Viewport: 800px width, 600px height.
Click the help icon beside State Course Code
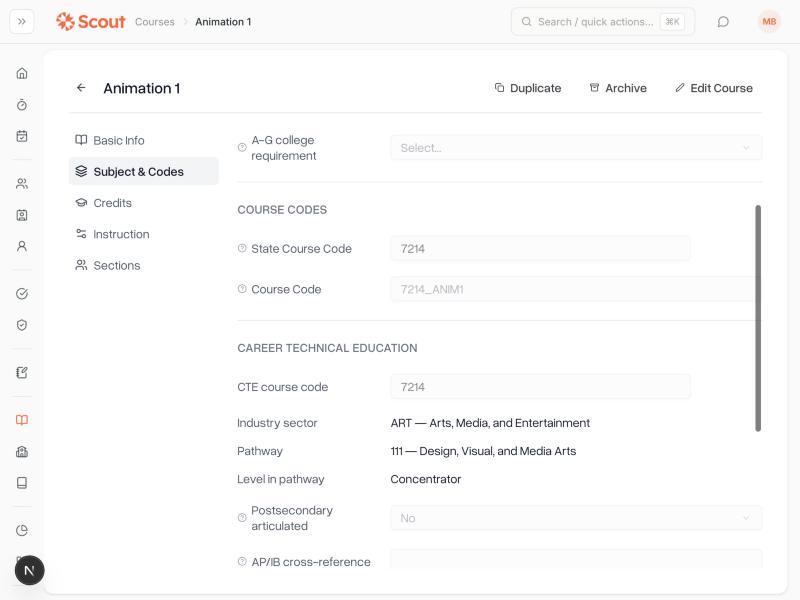242,248
